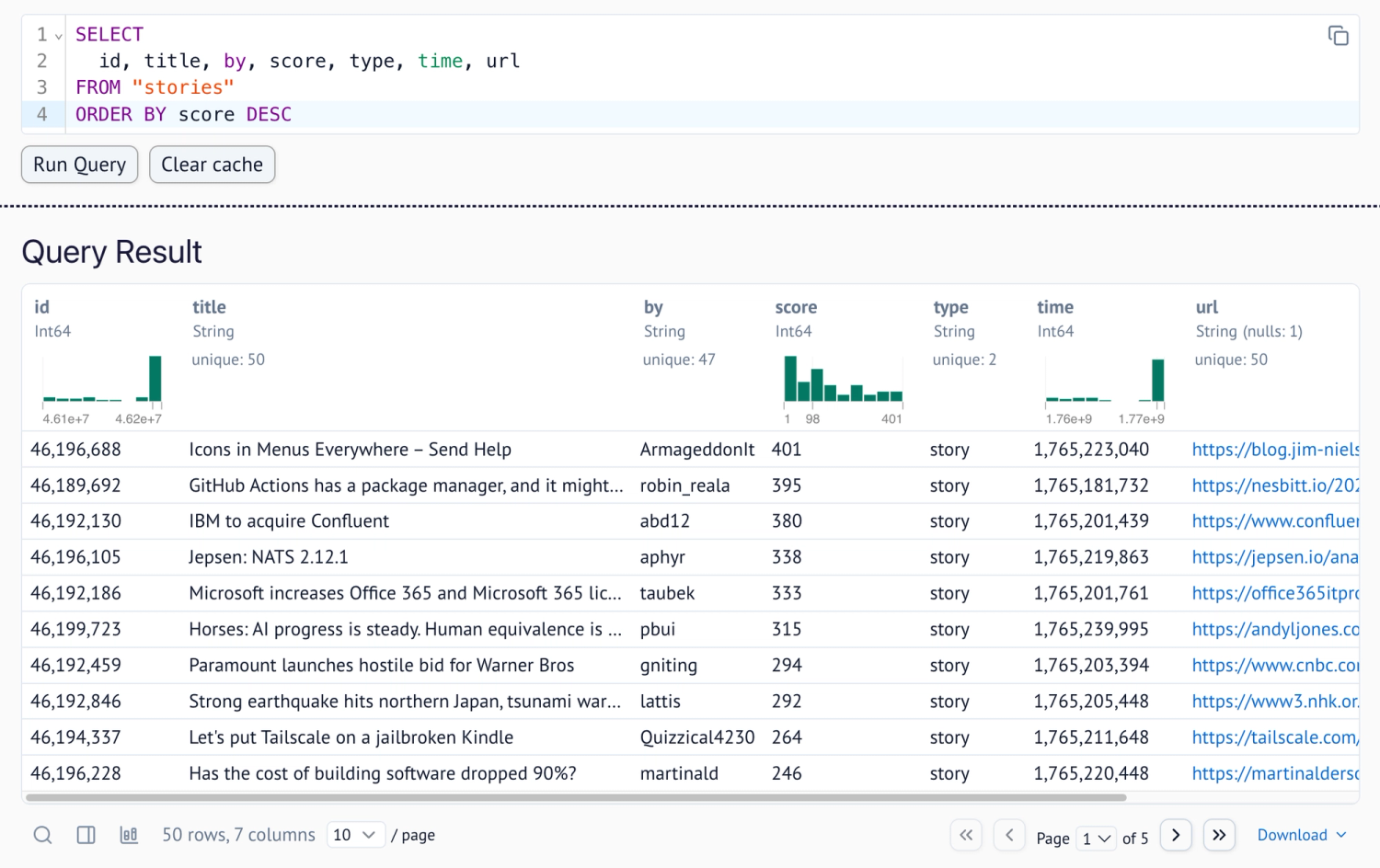Toggle the column statistics chart icon
The image size is (1380, 868).
pyautogui.click(x=129, y=835)
